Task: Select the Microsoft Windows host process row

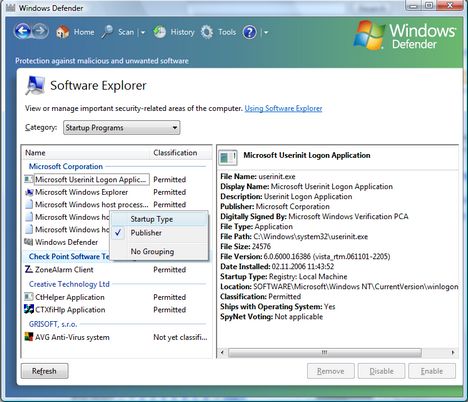Action: tap(117, 204)
